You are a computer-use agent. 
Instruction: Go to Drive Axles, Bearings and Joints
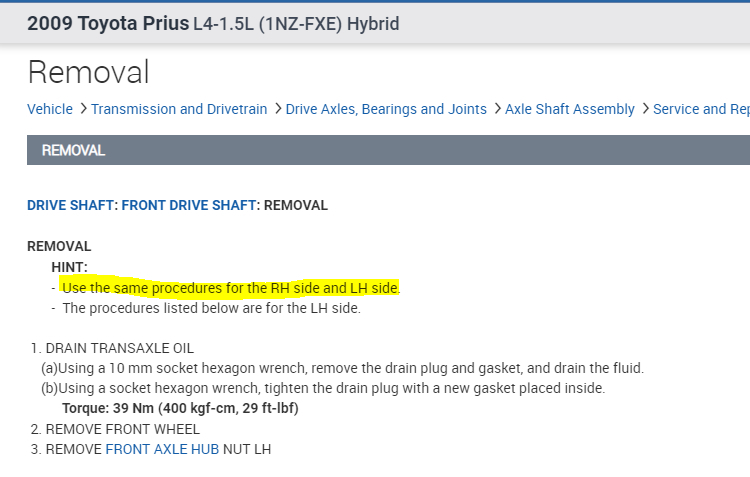pos(386,109)
